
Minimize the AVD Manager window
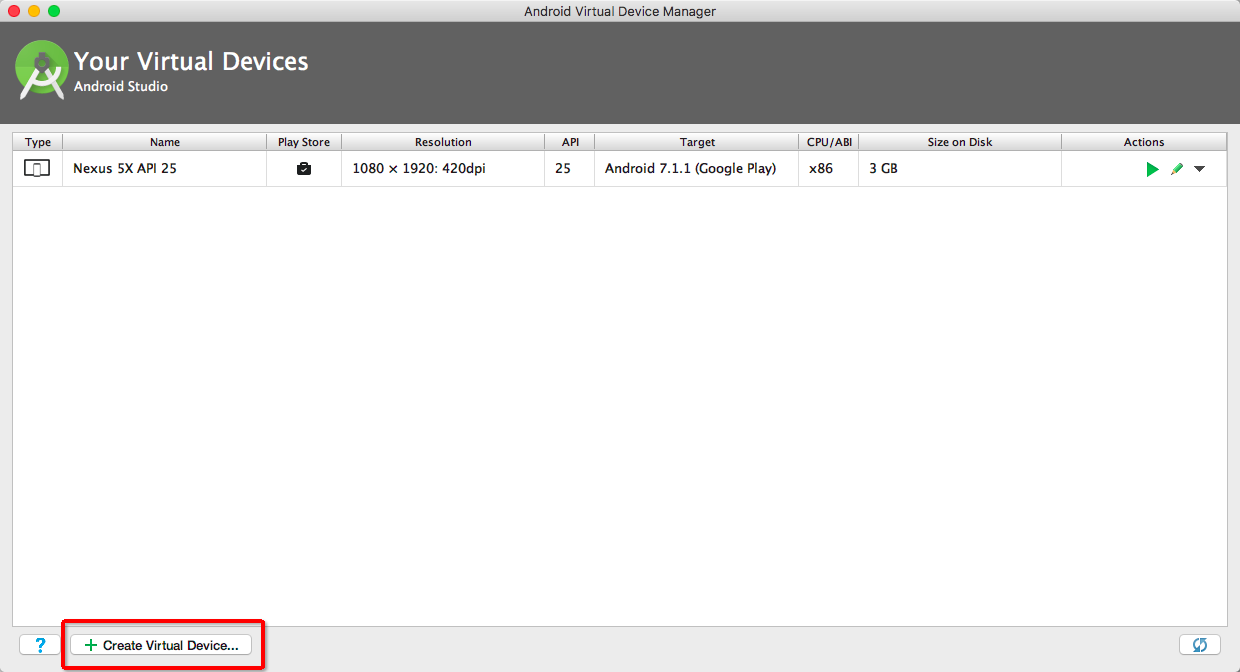(x=34, y=11)
